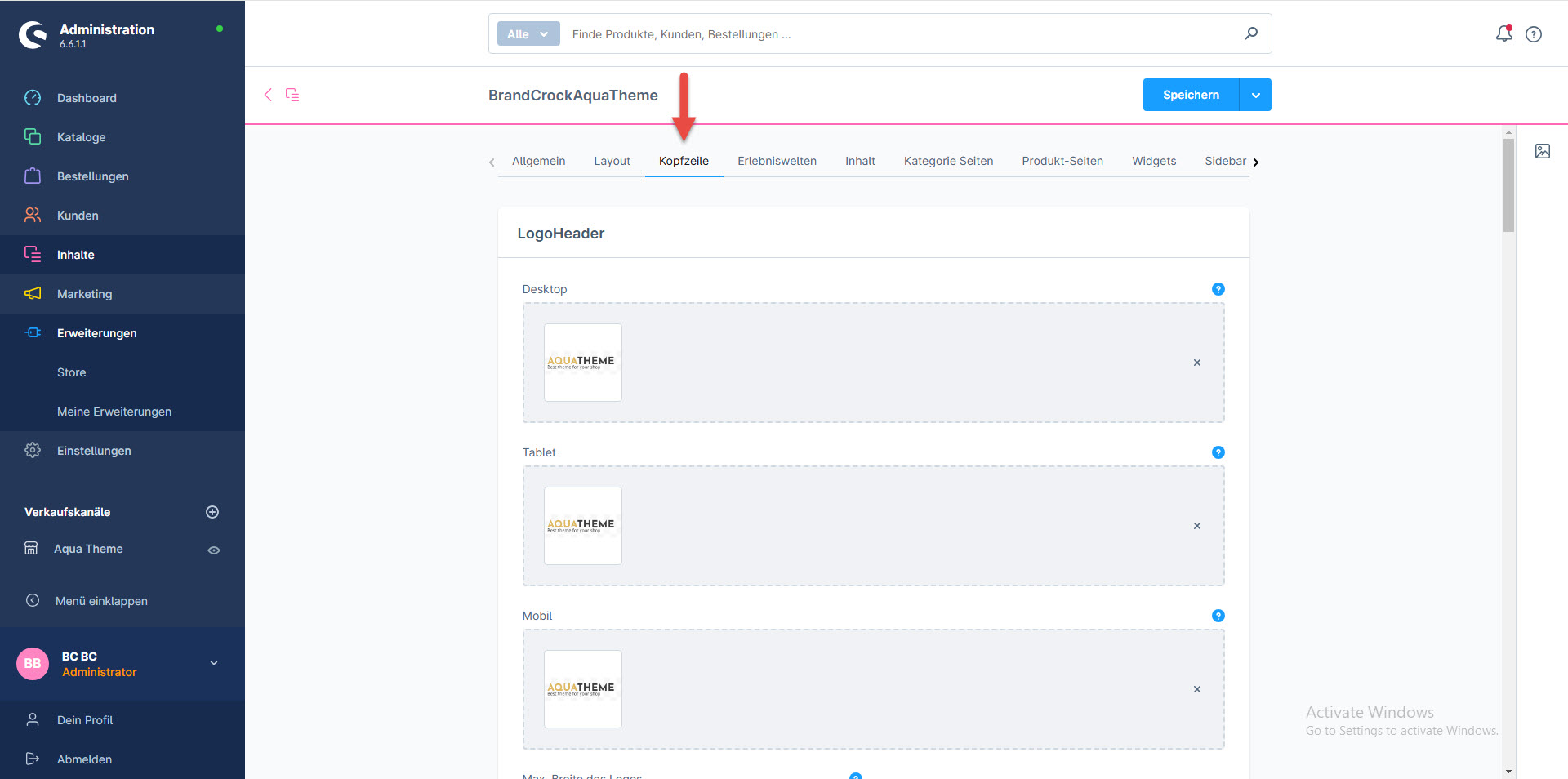Click the Speichern button
The width and height of the screenshot is (1568, 779).
coord(1191,96)
